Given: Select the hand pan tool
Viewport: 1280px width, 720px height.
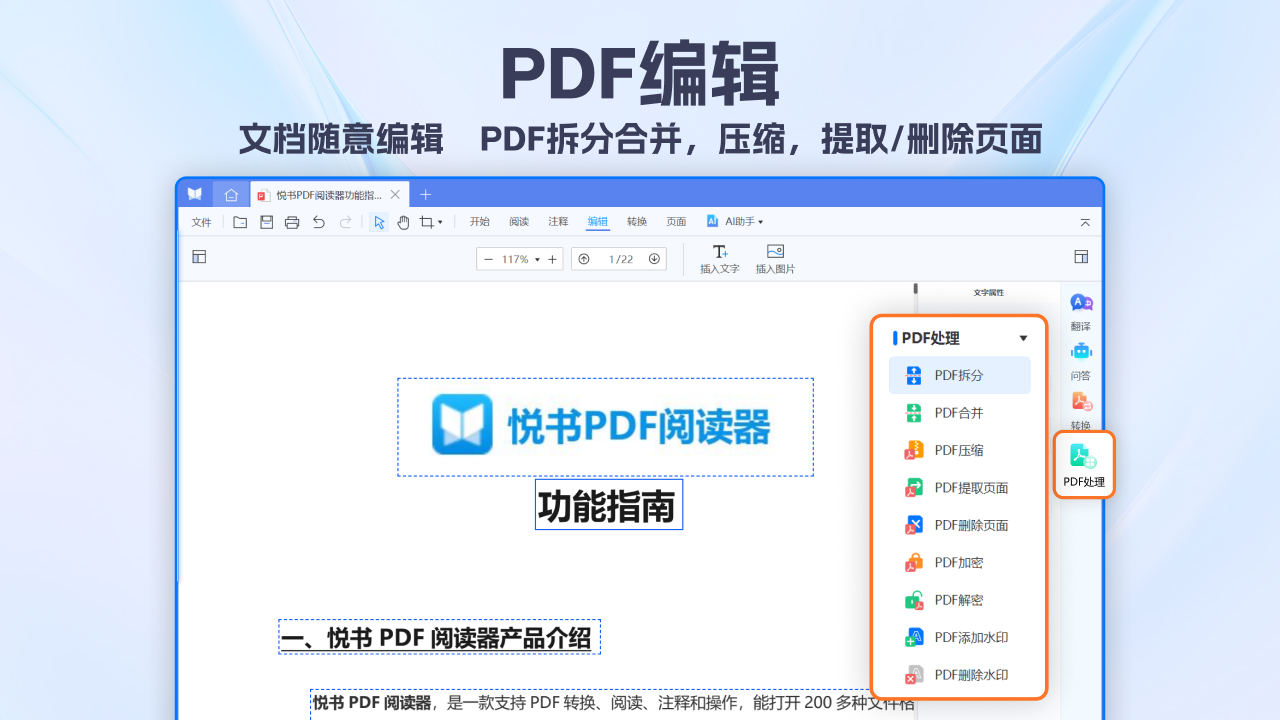Looking at the screenshot, I should tap(403, 222).
